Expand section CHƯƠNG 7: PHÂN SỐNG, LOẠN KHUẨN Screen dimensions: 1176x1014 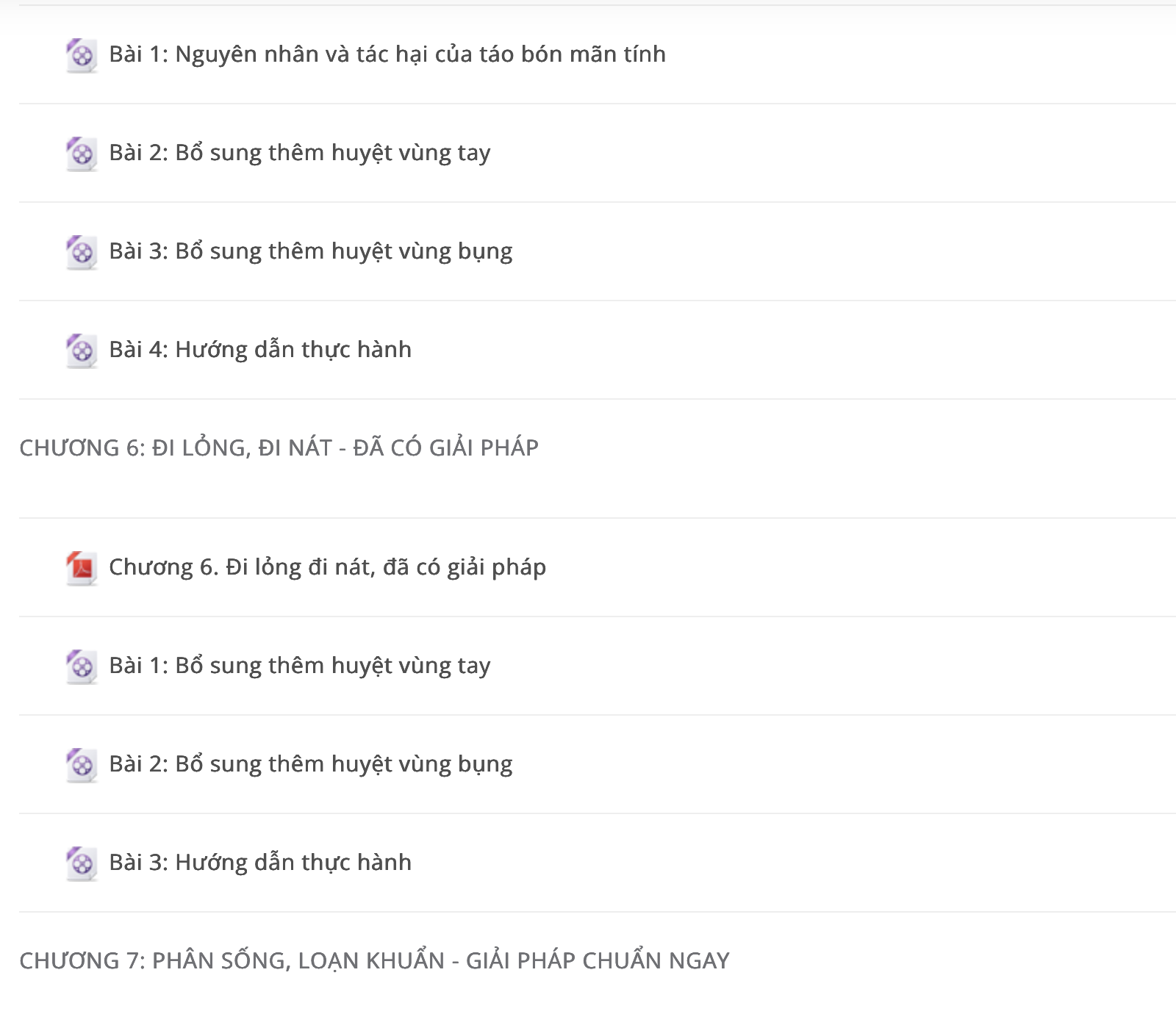(x=374, y=960)
